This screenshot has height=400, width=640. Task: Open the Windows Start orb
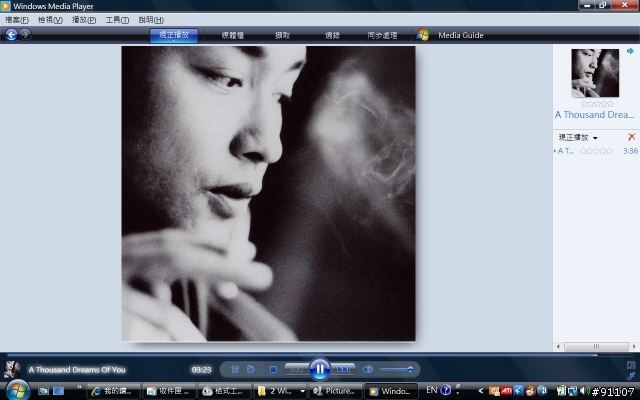pos(17,390)
